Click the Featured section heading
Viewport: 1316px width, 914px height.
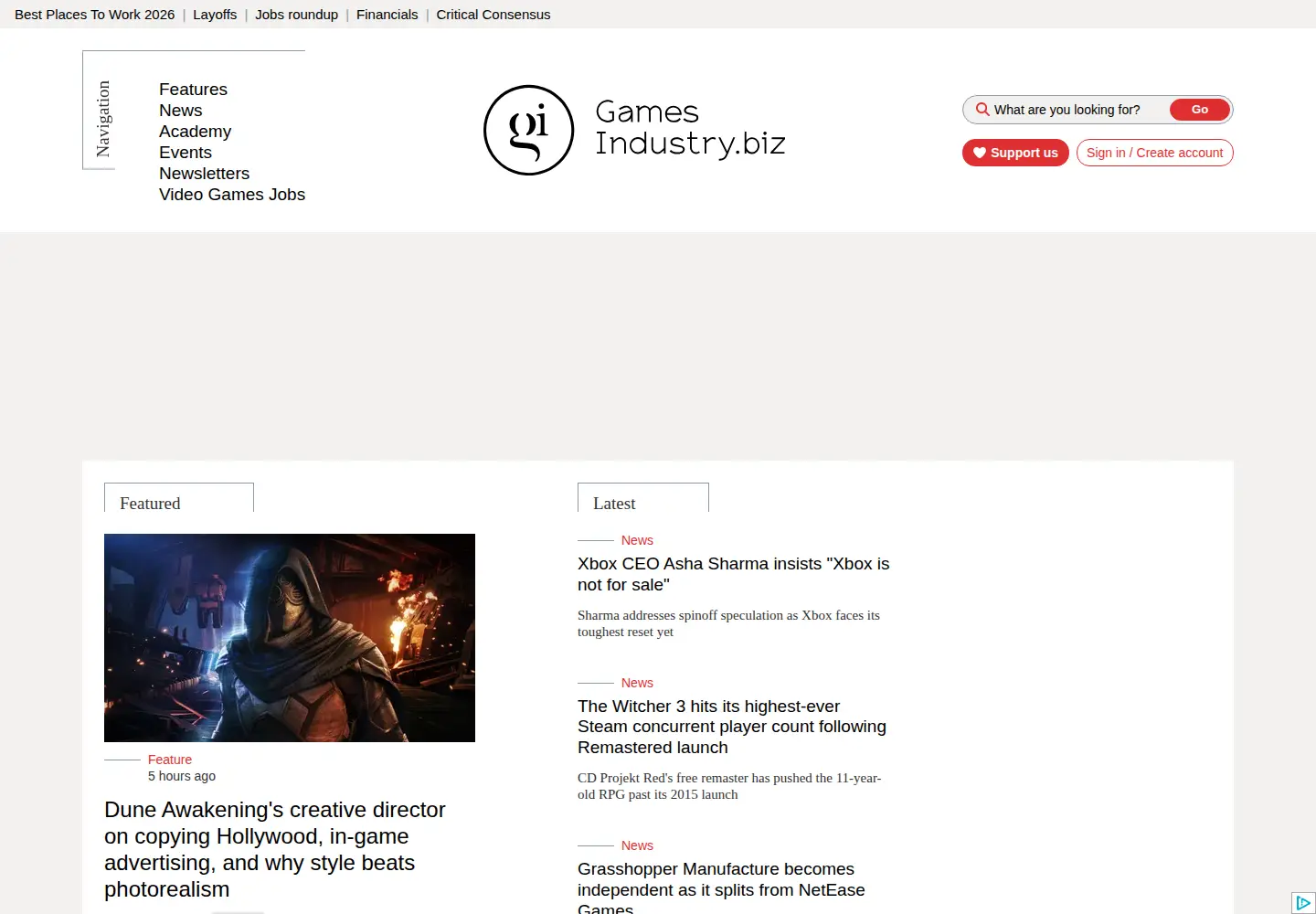pos(150,504)
